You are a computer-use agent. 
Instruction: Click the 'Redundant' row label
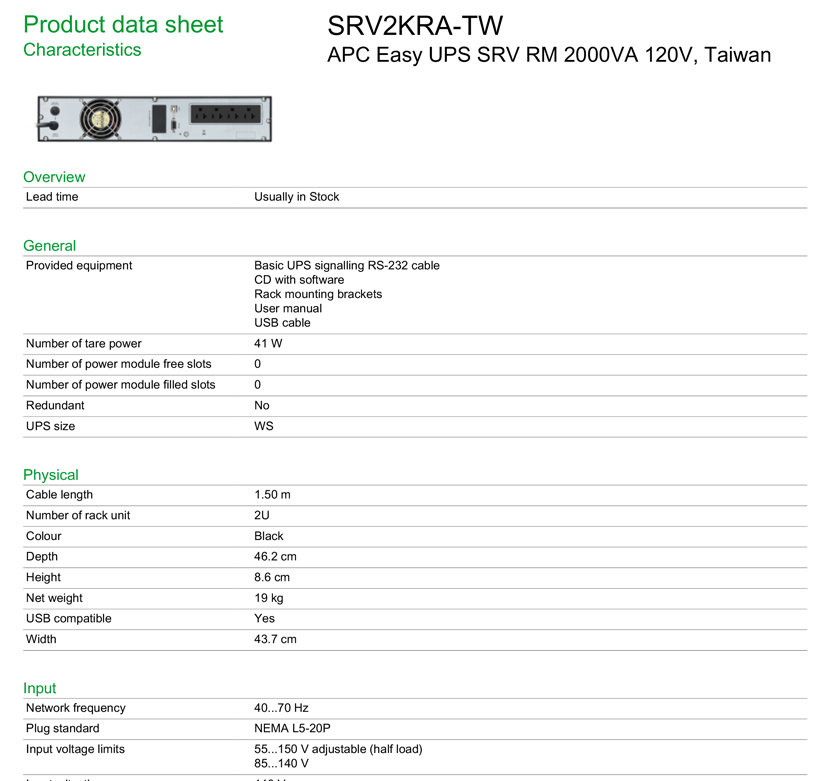[x=55, y=406]
